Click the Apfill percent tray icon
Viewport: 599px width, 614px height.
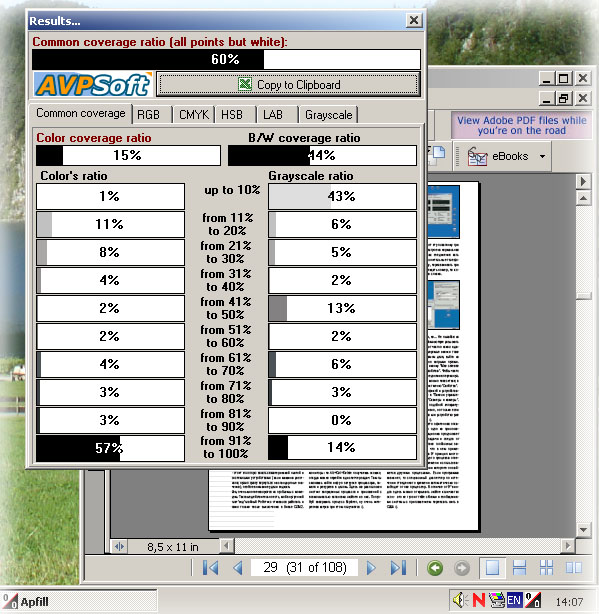click(x=533, y=600)
